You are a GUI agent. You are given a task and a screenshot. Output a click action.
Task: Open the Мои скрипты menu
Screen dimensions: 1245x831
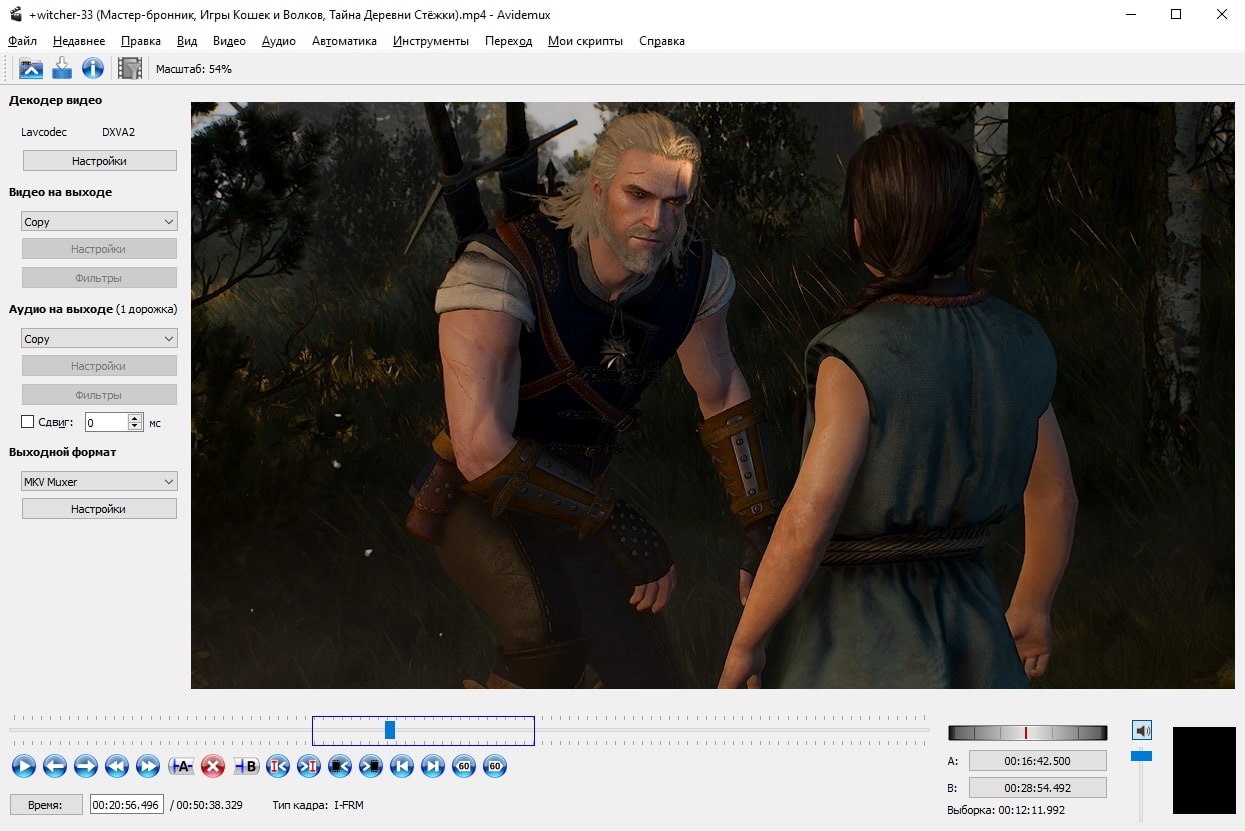coord(585,41)
